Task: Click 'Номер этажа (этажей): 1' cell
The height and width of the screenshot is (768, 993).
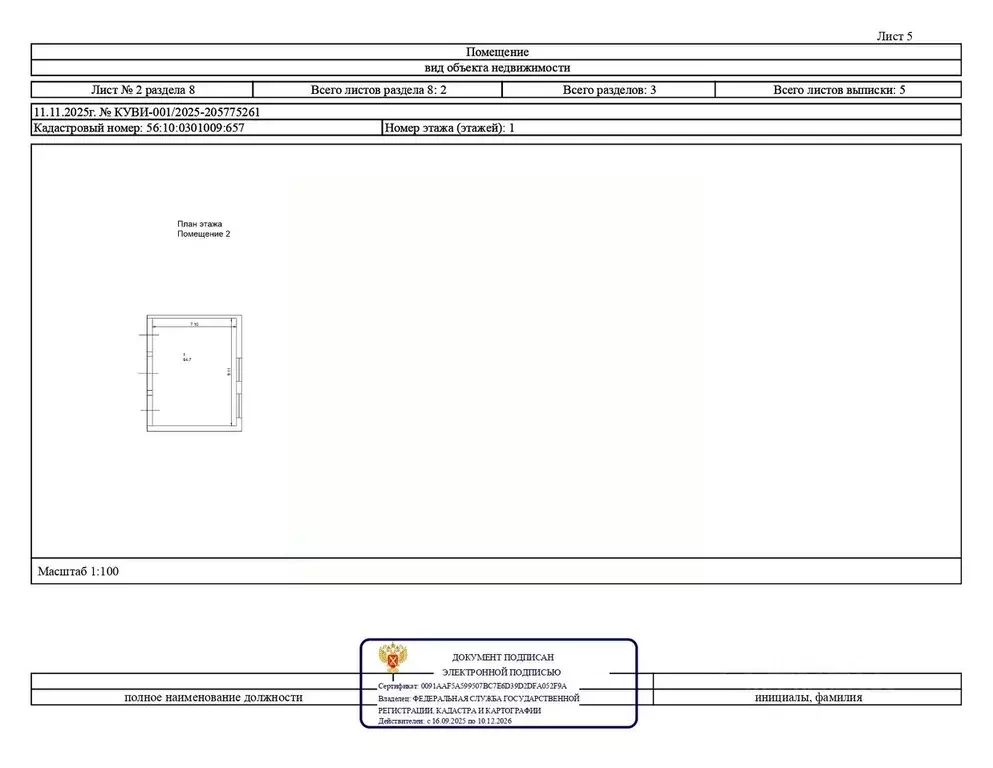Action: click(672, 128)
